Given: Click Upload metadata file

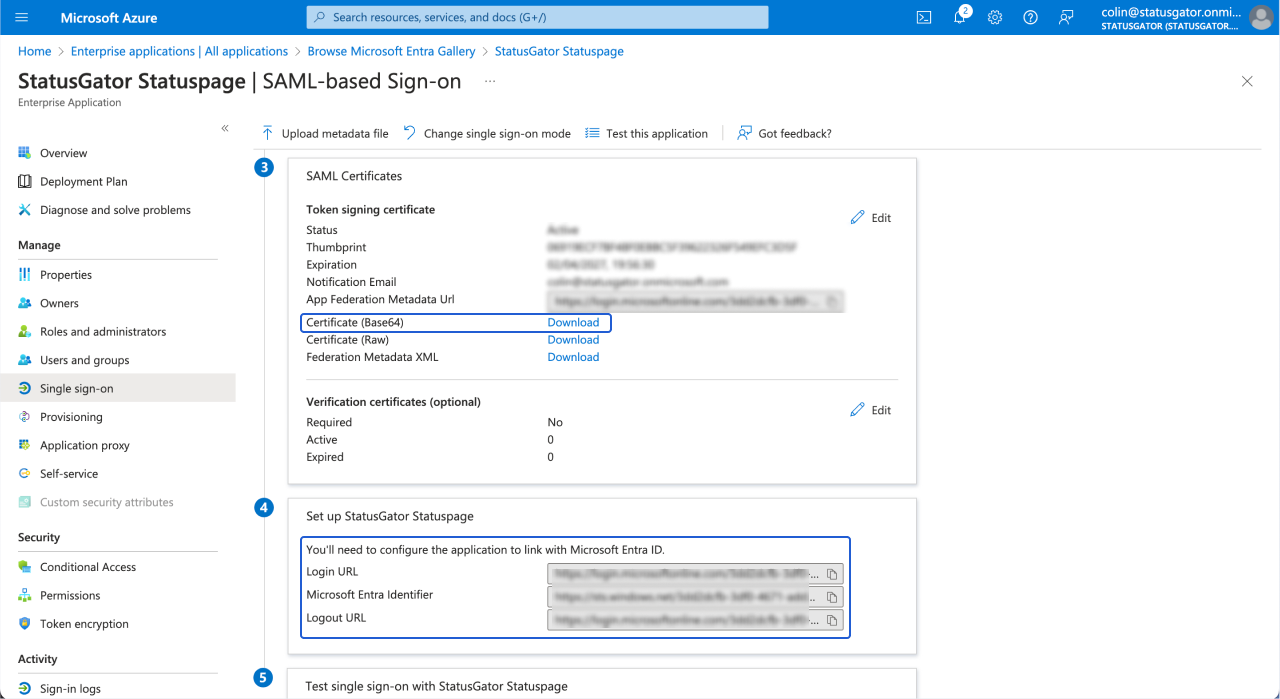Looking at the screenshot, I should pyautogui.click(x=325, y=133).
